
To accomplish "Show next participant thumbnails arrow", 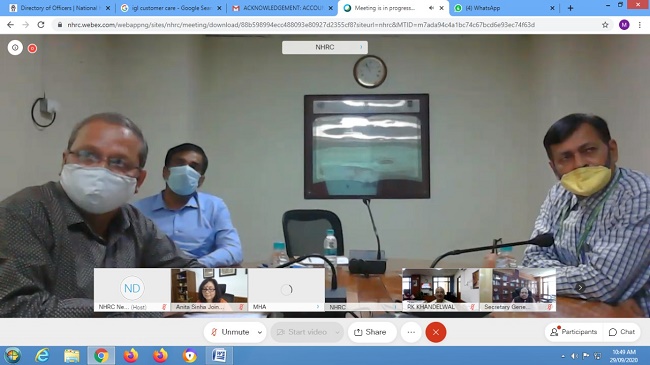I will (x=580, y=287).
